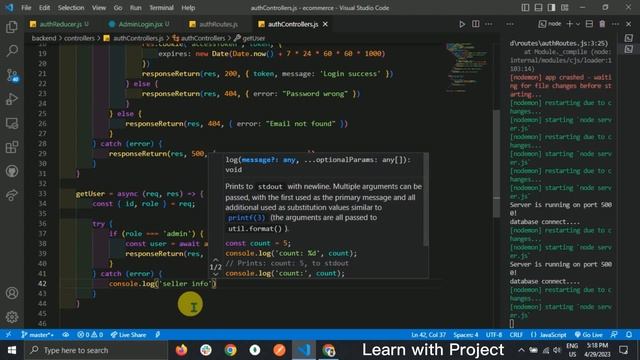Open the Terminal menu
Viewport: 640px width, 360px height.
(x=161, y=8)
